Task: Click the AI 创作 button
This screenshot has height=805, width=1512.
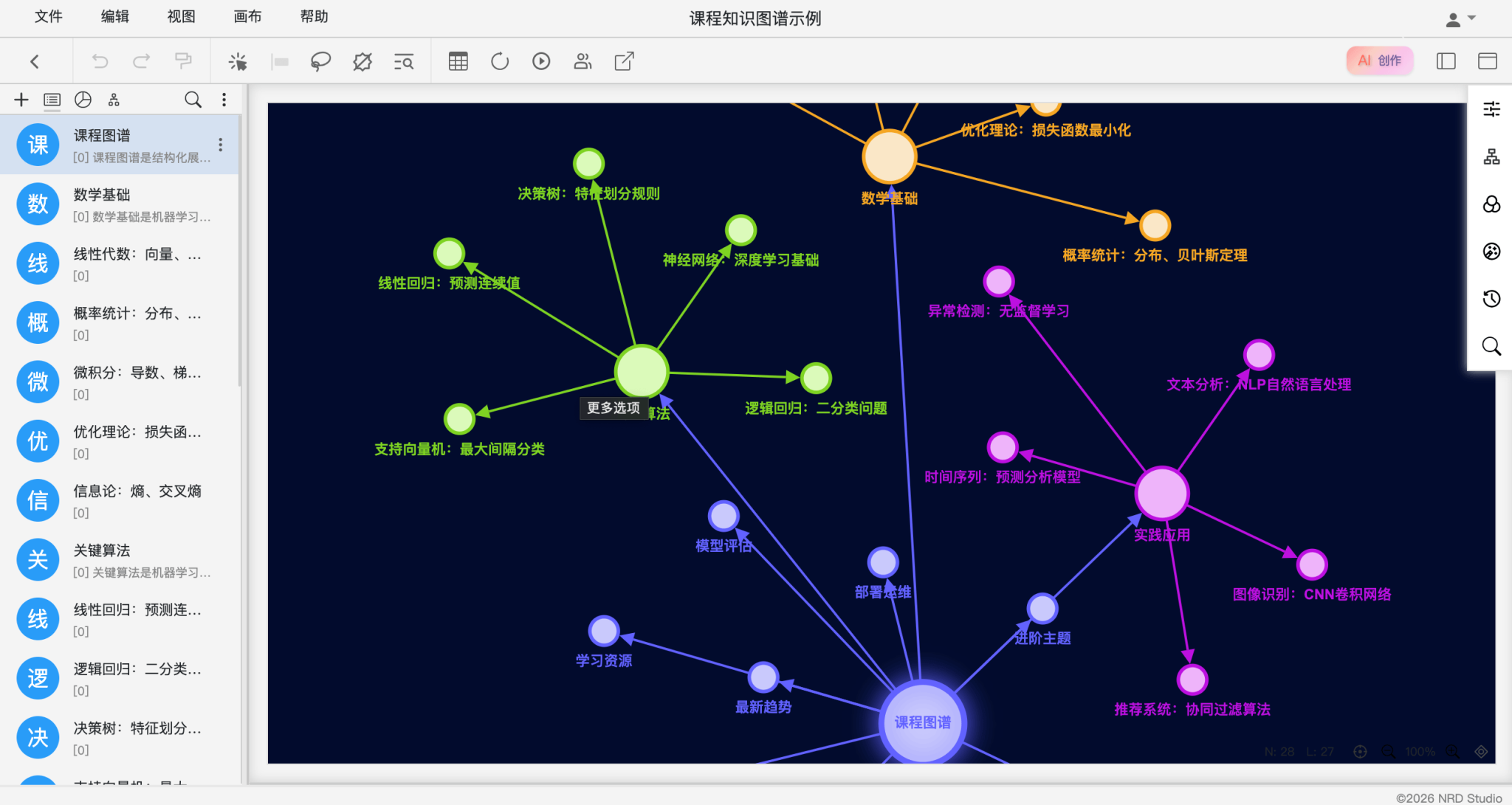Action: click(x=1379, y=61)
